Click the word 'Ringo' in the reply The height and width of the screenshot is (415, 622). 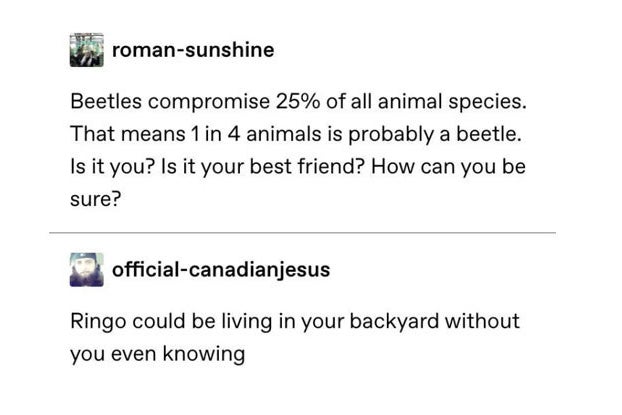[x=98, y=321]
